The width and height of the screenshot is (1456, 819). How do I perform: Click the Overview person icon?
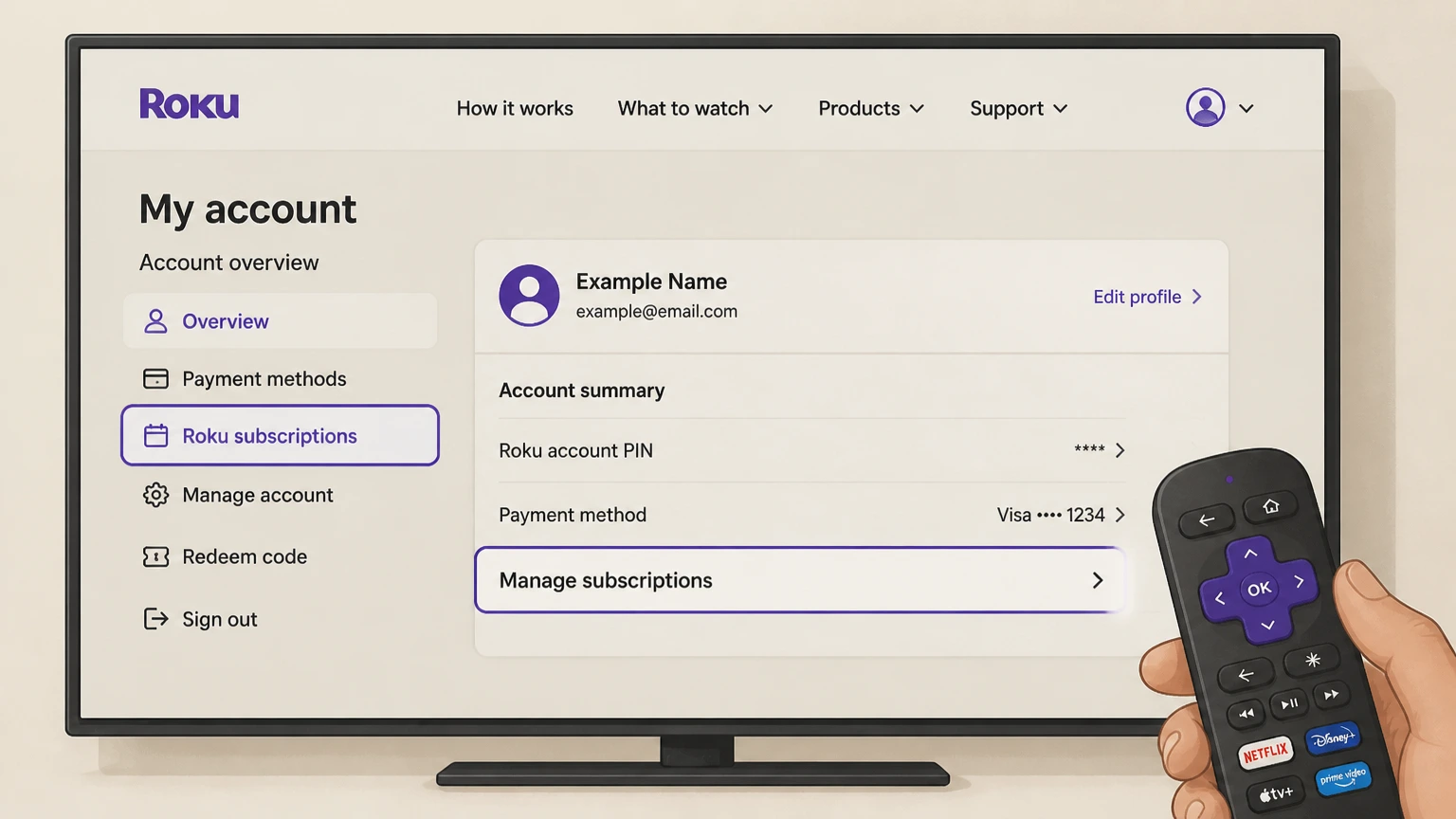pos(155,321)
